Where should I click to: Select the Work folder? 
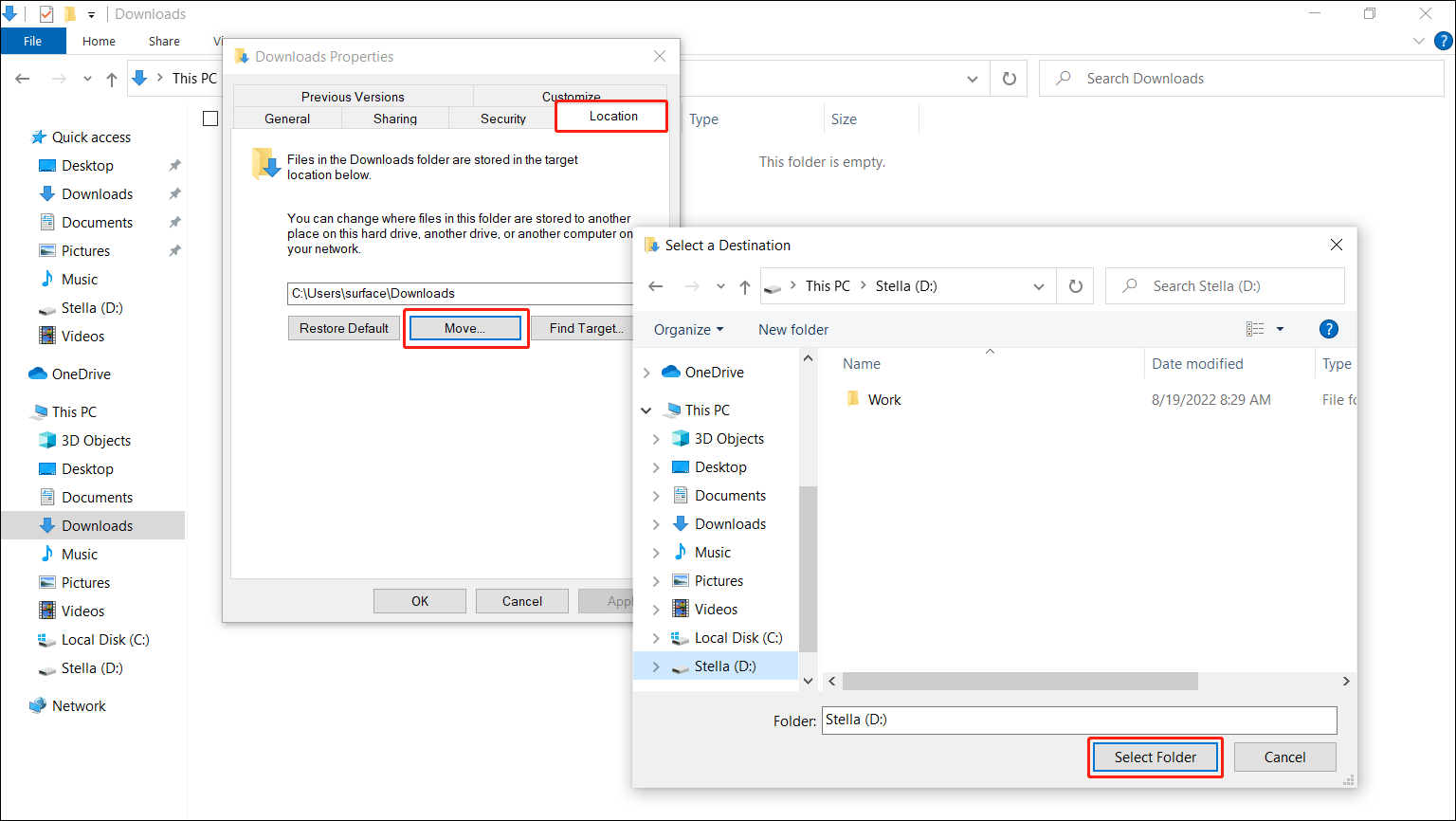click(x=873, y=400)
